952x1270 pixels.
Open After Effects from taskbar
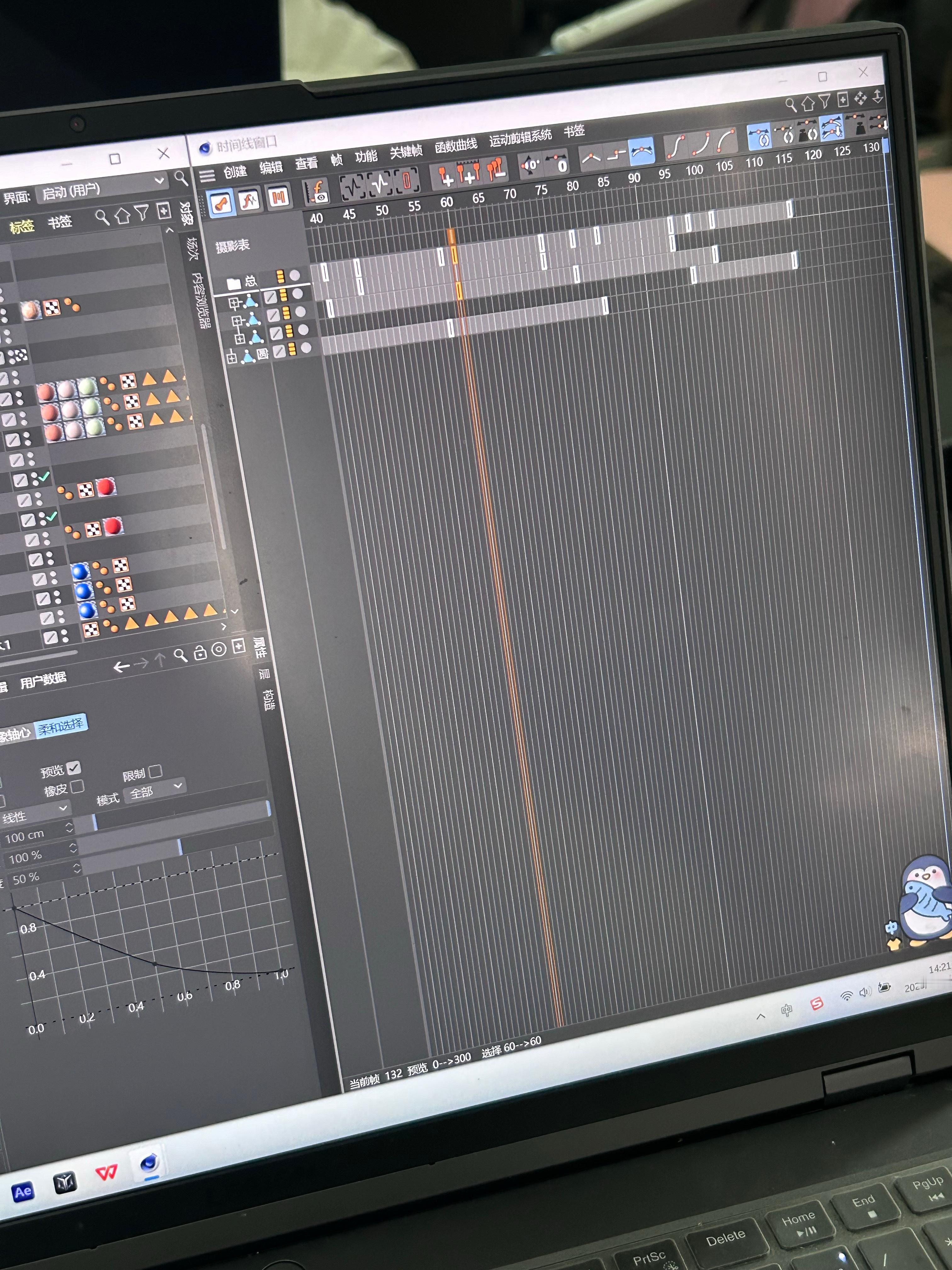click(23, 1193)
